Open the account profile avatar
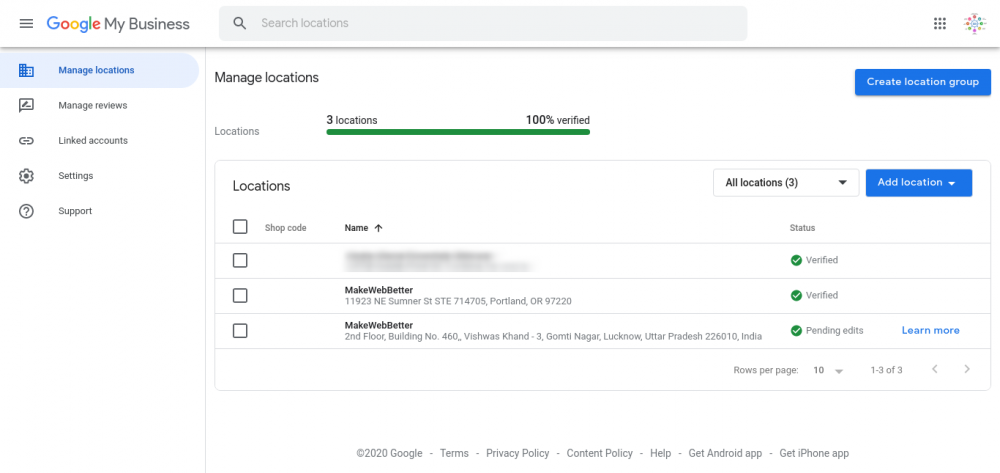This screenshot has height=473, width=1000. coord(974,24)
